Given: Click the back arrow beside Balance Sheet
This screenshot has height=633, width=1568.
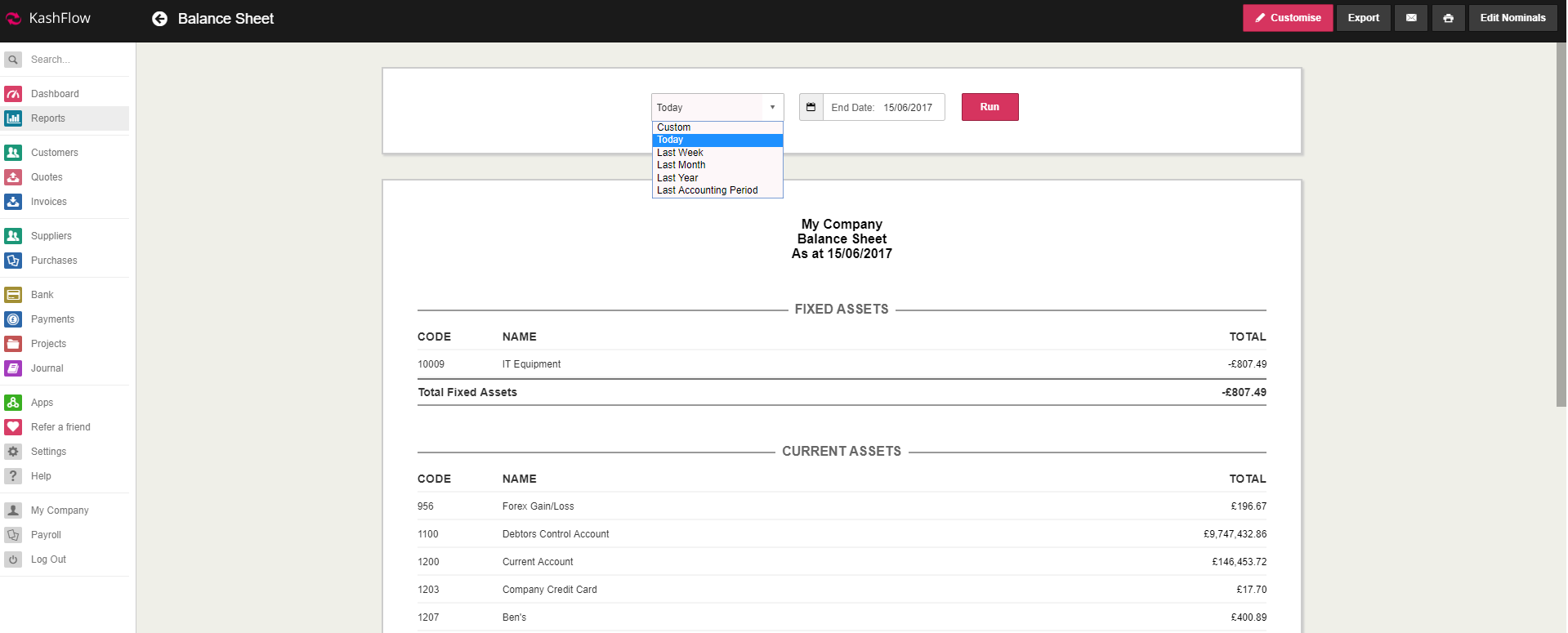Looking at the screenshot, I should [159, 19].
